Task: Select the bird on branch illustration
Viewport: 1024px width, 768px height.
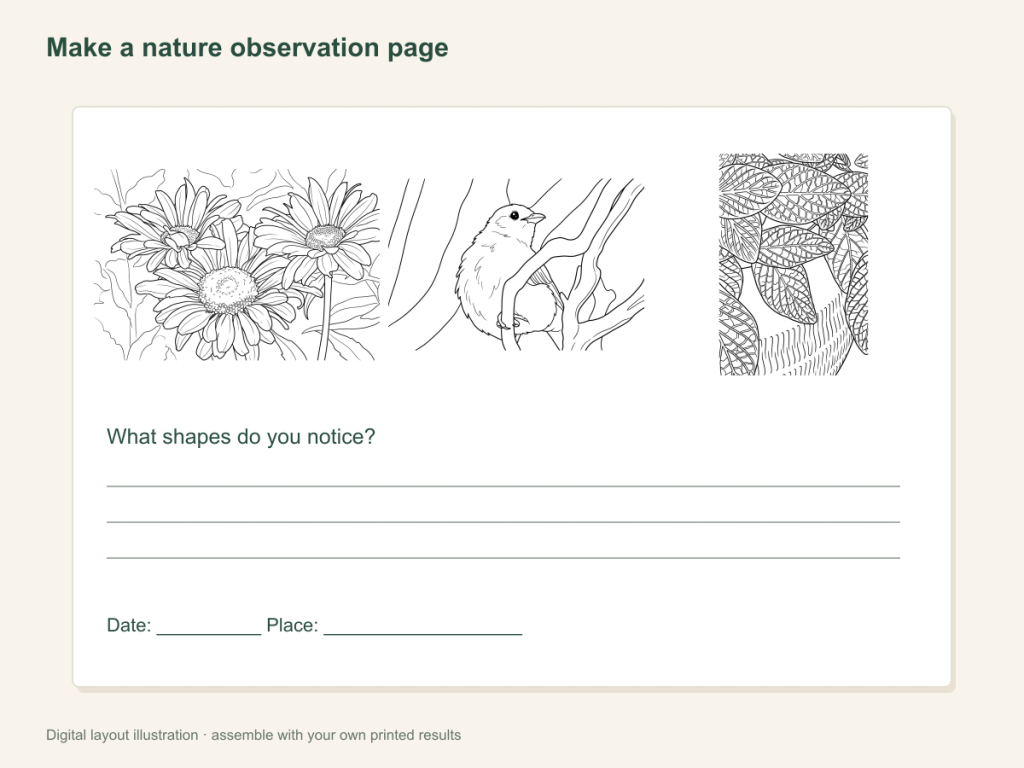Action: (517, 264)
